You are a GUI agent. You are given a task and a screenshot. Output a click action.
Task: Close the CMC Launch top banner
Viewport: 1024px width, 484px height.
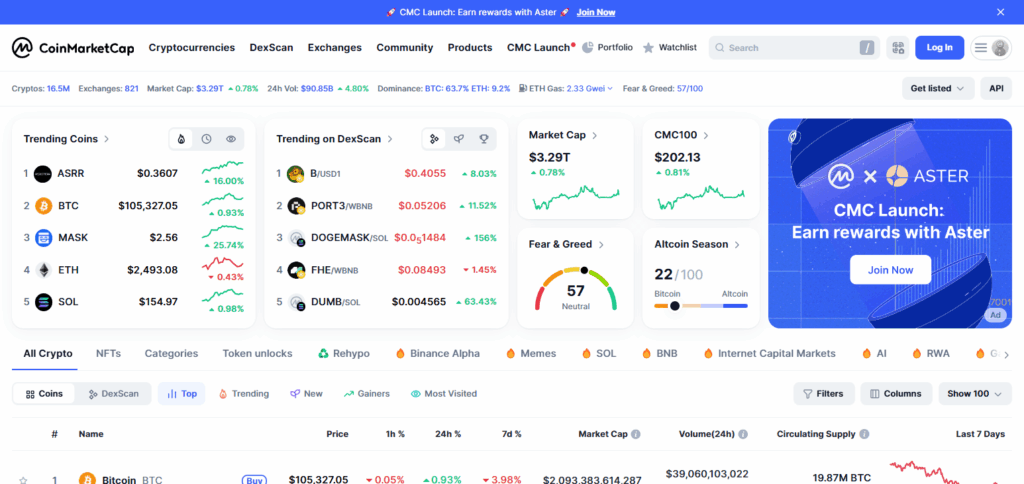(1000, 12)
